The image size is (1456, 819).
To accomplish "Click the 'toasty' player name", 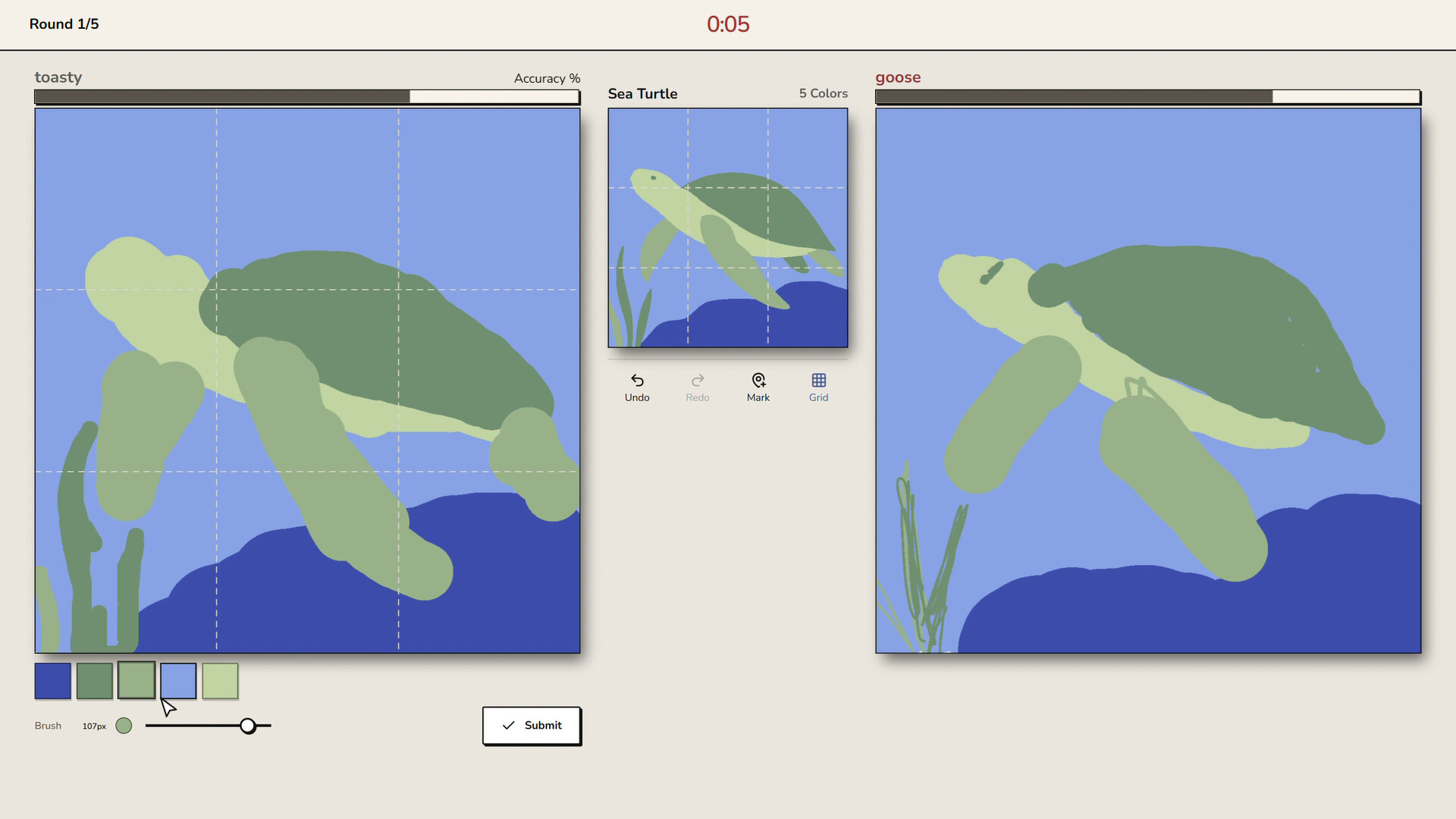I will (58, 77).
